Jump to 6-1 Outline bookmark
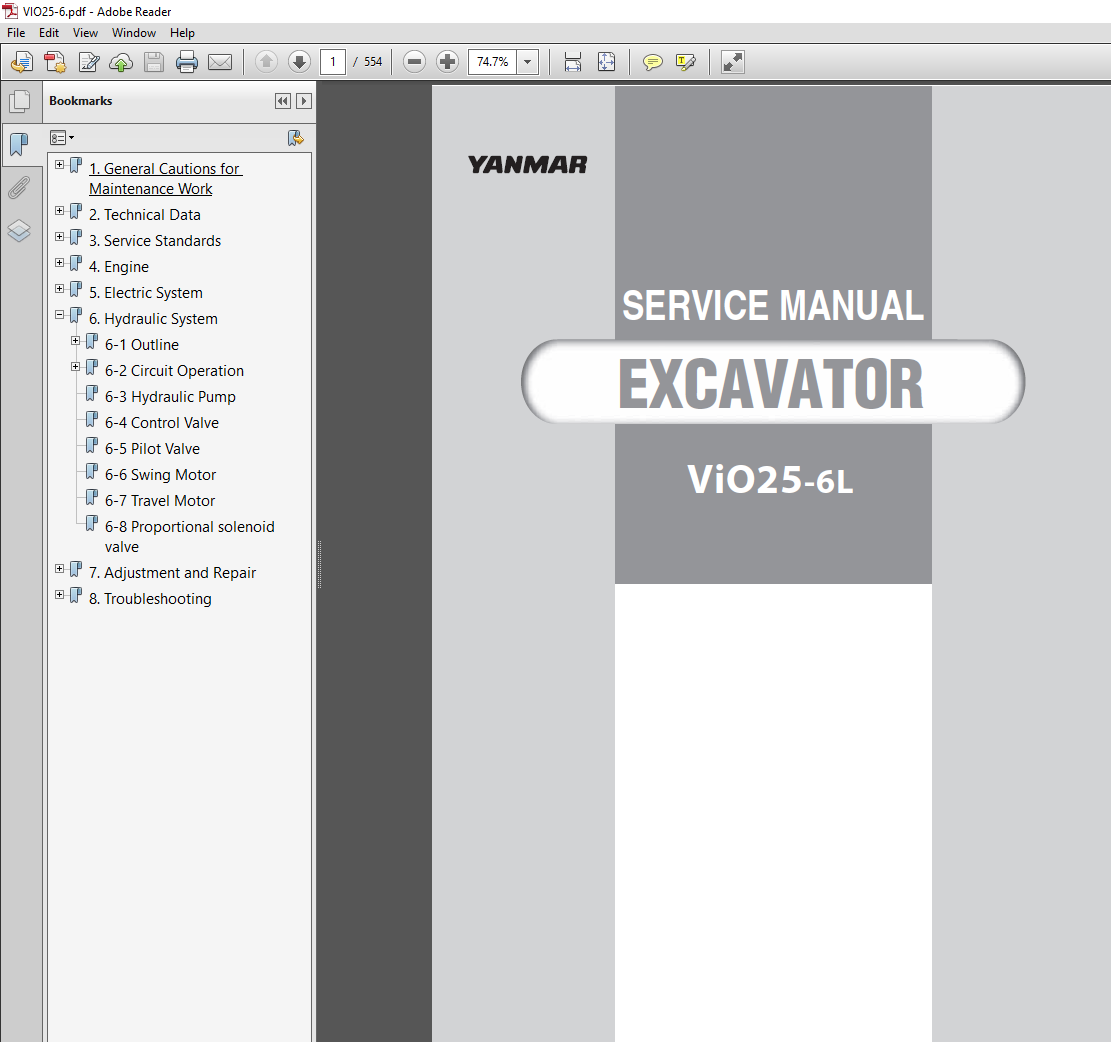The height and width of the screenshot is (1042, 1111). 142,345
